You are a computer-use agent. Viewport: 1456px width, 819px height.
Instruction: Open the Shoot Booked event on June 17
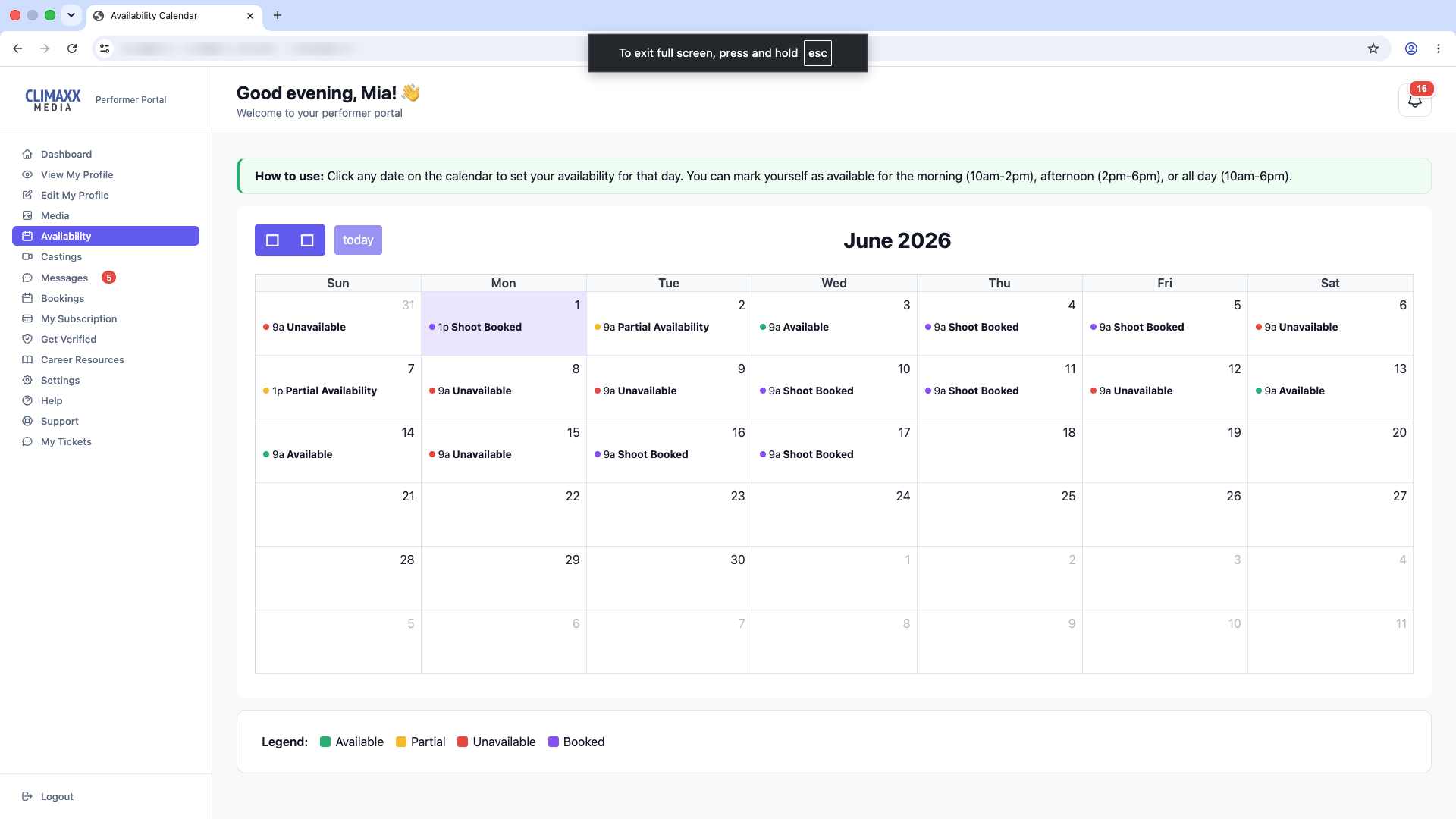pos(833,454)
